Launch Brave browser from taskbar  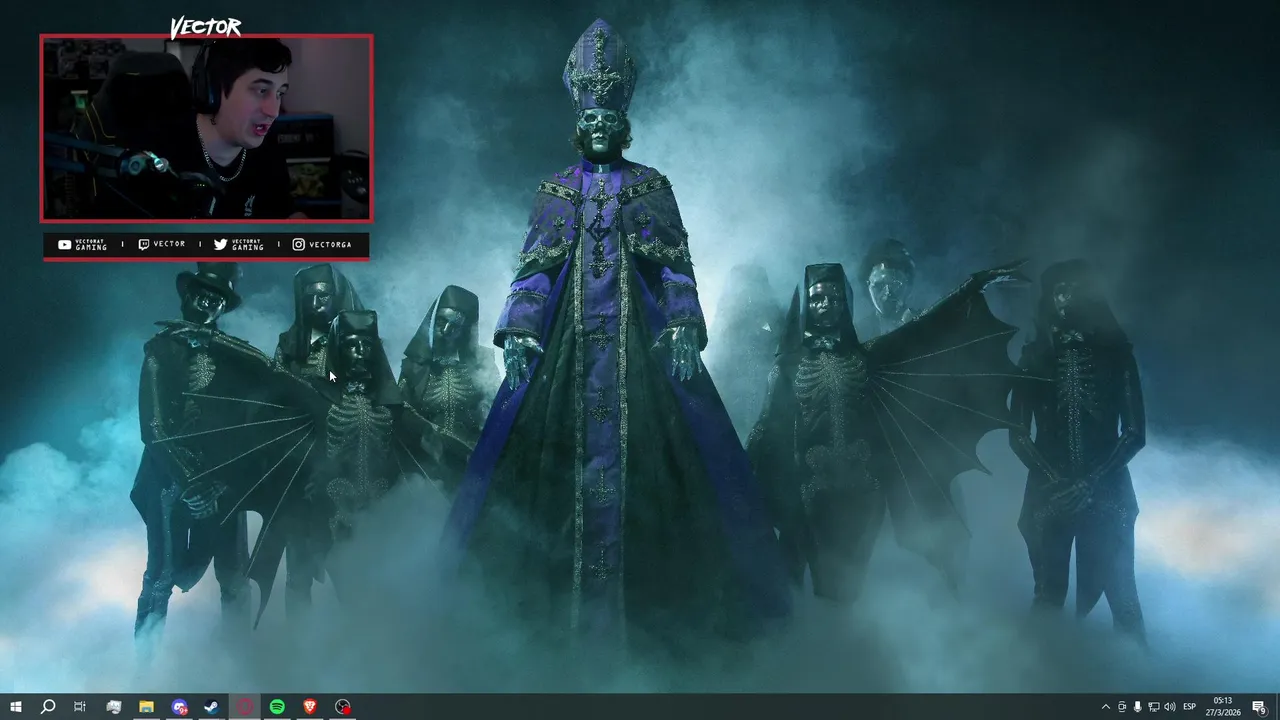point(310,707)
